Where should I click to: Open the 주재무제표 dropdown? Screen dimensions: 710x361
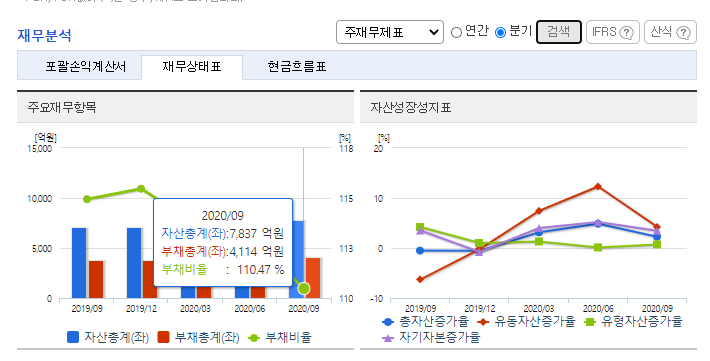pos(389,32)
